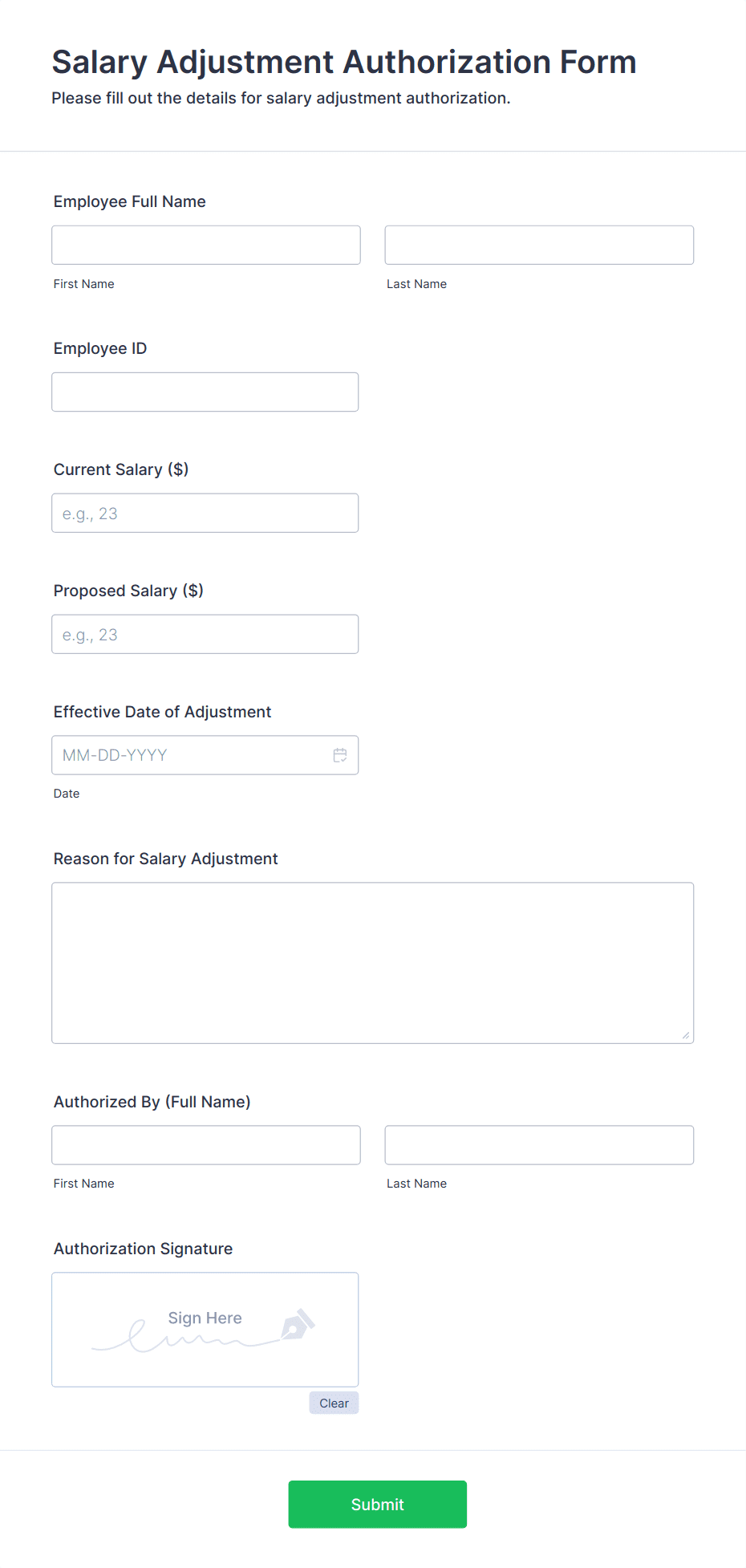Click the form instructions subtitle text

282,98
